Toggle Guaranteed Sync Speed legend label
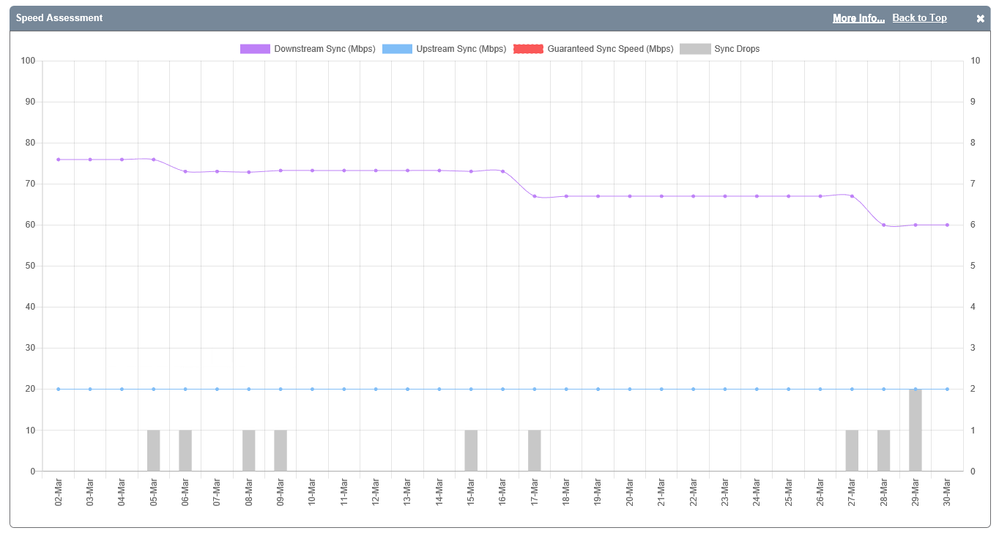999x541 pixels. pos(610,49)
